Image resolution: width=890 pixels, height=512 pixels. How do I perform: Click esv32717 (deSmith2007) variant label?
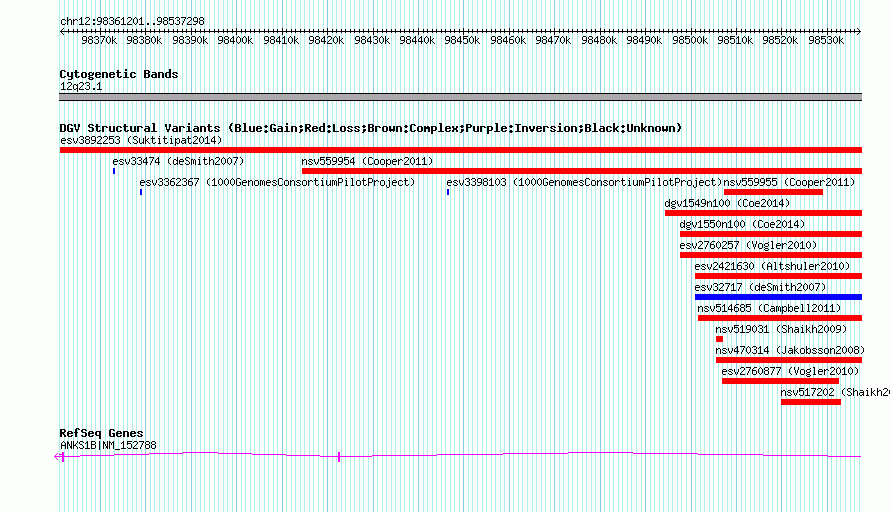pos(761,287)
